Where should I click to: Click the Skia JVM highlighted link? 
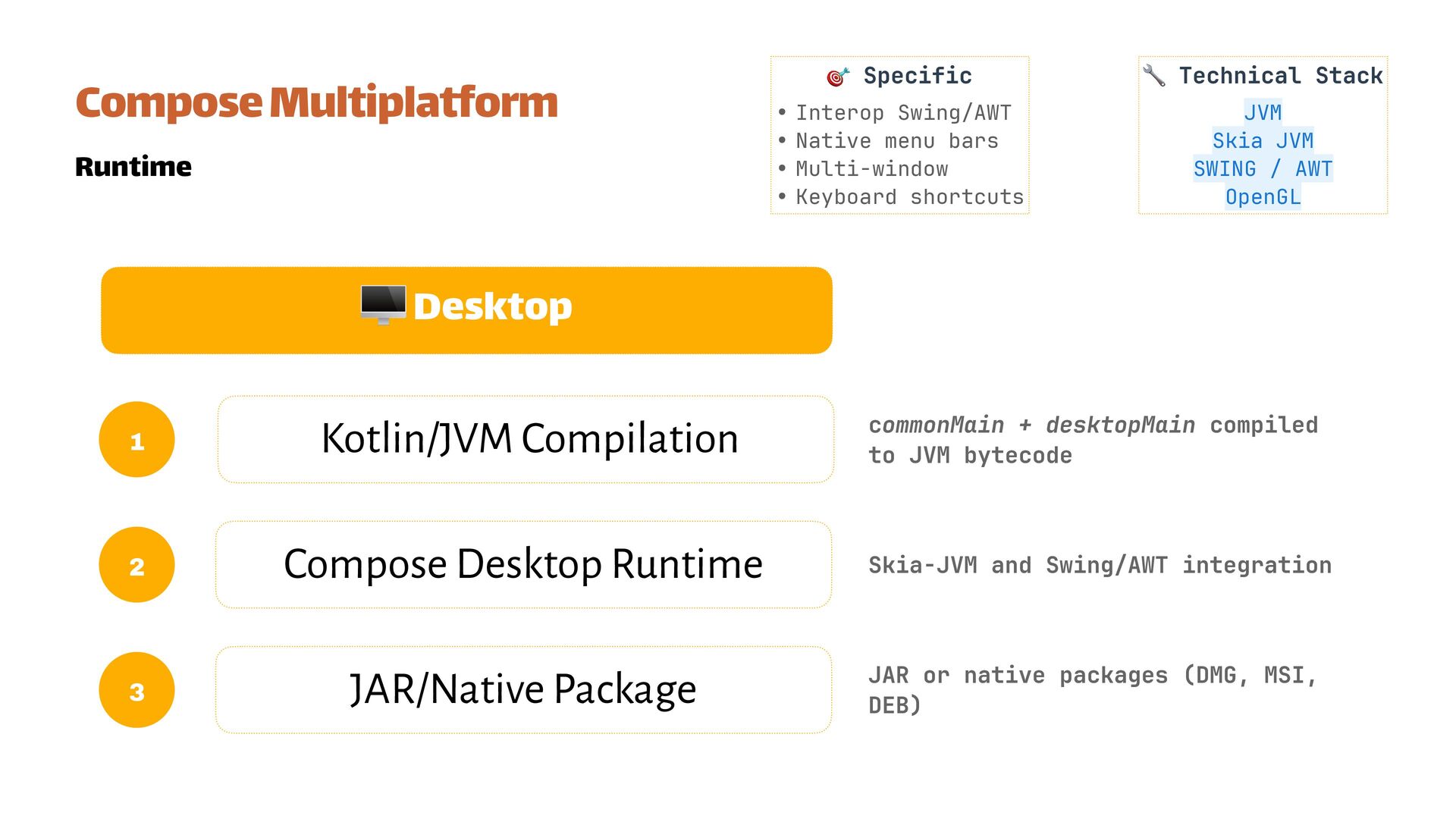coord(1263,141)
